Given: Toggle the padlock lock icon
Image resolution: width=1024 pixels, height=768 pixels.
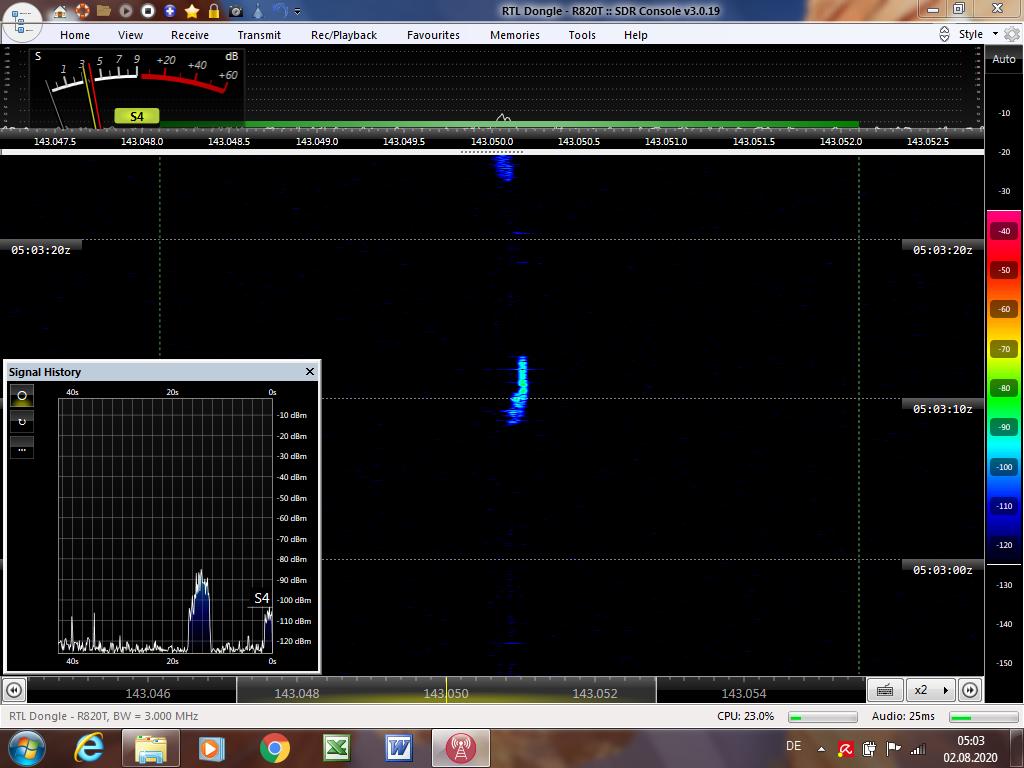Looking at the screenshot, I should pos(214,11).
